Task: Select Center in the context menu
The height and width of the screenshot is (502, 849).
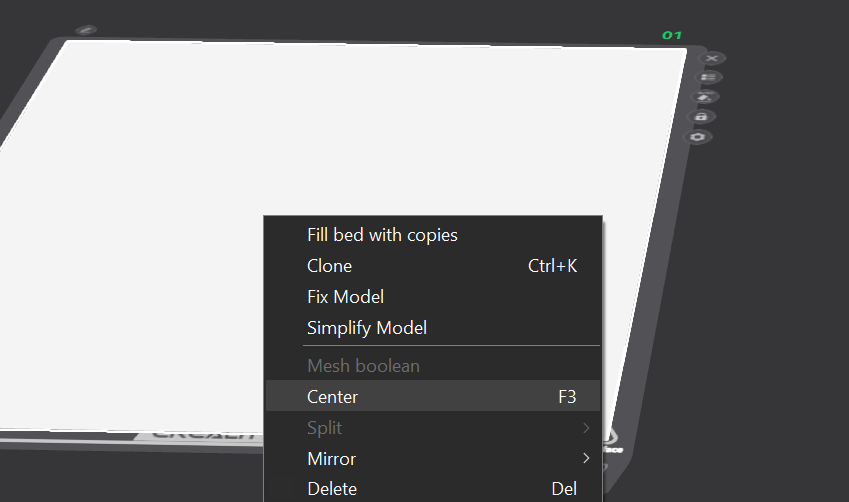Action: coord(332,397)
